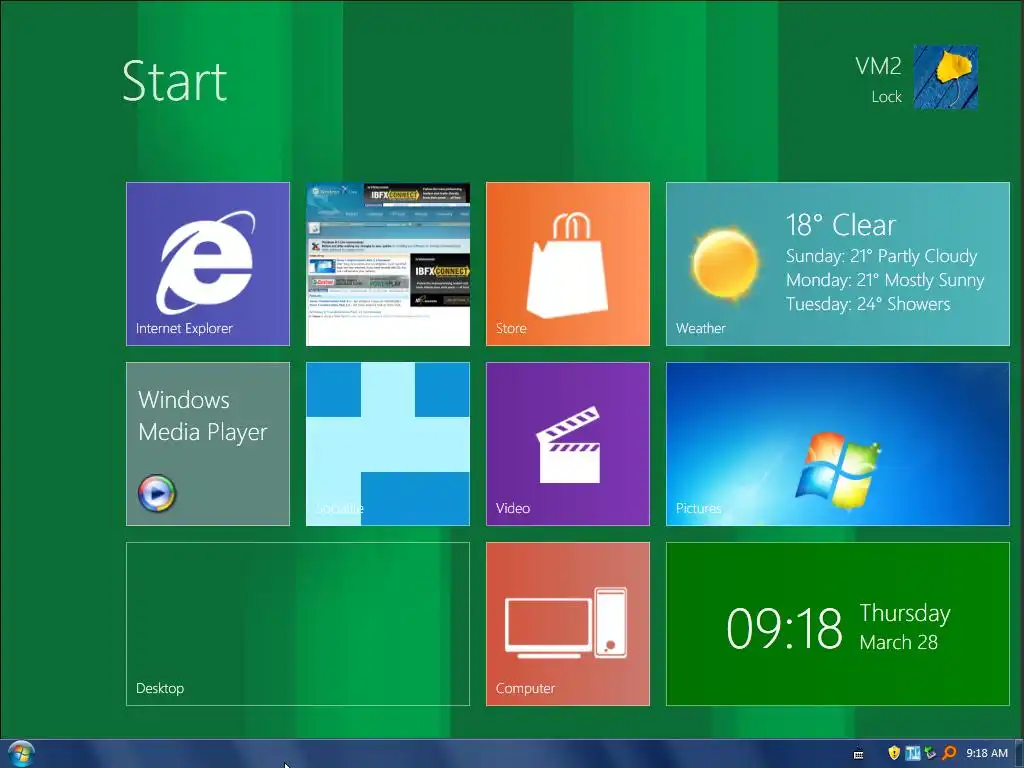
Task: Open the Pictures tile
Action: tap(838, 444)
